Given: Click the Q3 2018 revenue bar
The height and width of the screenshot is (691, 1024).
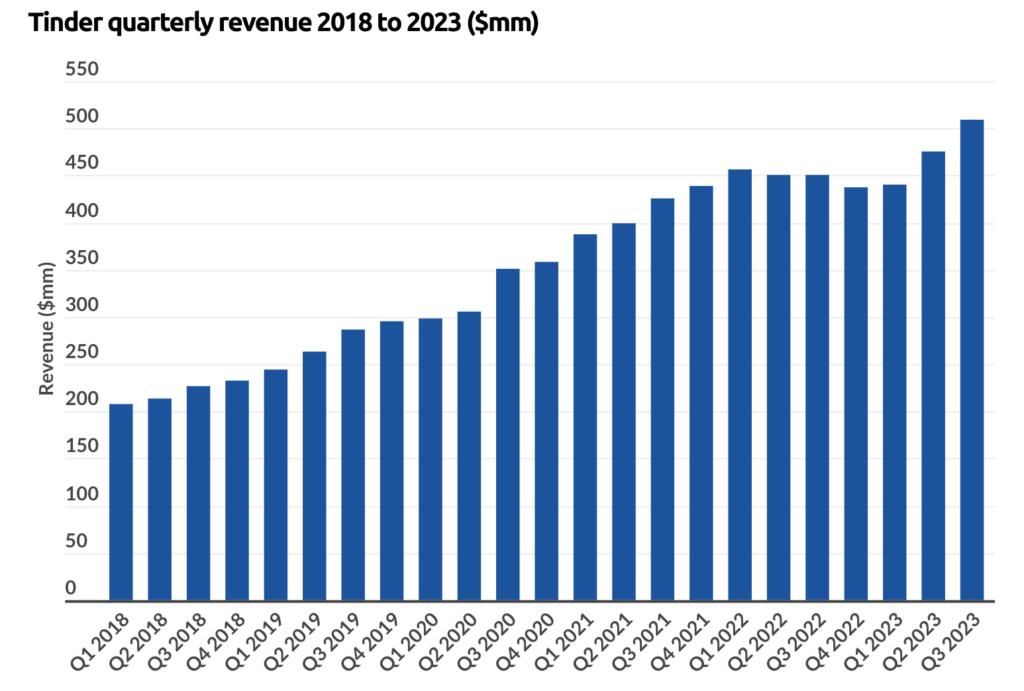Looking at the screenshot, I should pyautogui.click(x=199, y=493).
